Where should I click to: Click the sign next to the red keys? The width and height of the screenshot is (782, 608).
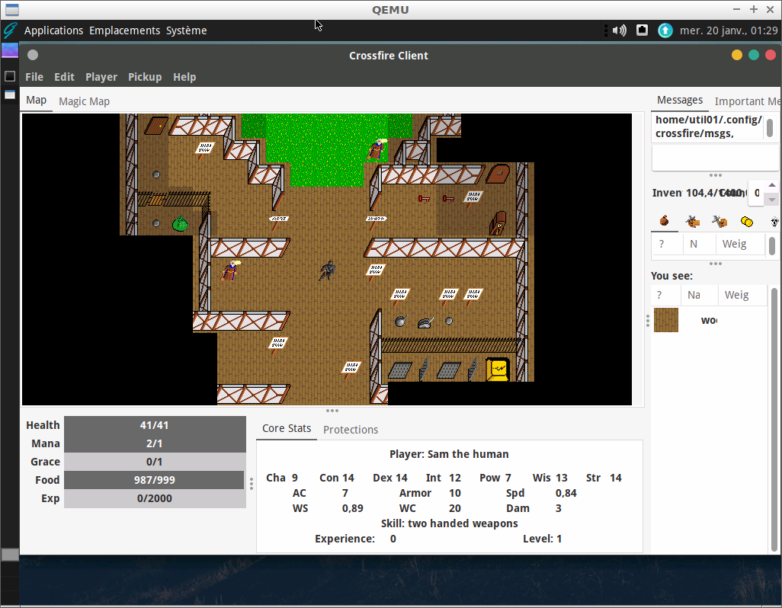coord(472,199)
